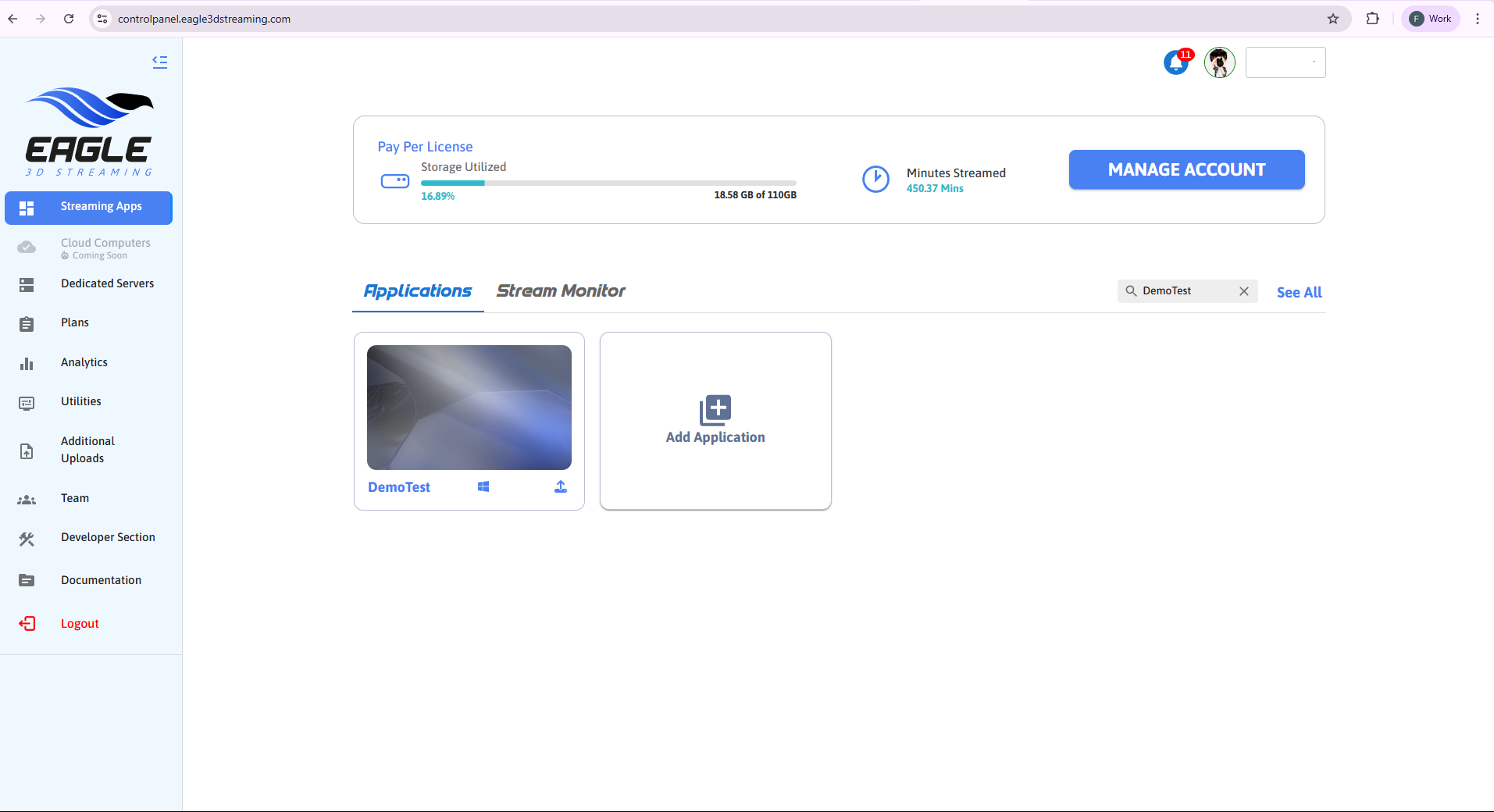This screenshot has width=1494, height=812.
Task: Switch to the Stream Monitor tab
Action: click(x=561, y=291)
